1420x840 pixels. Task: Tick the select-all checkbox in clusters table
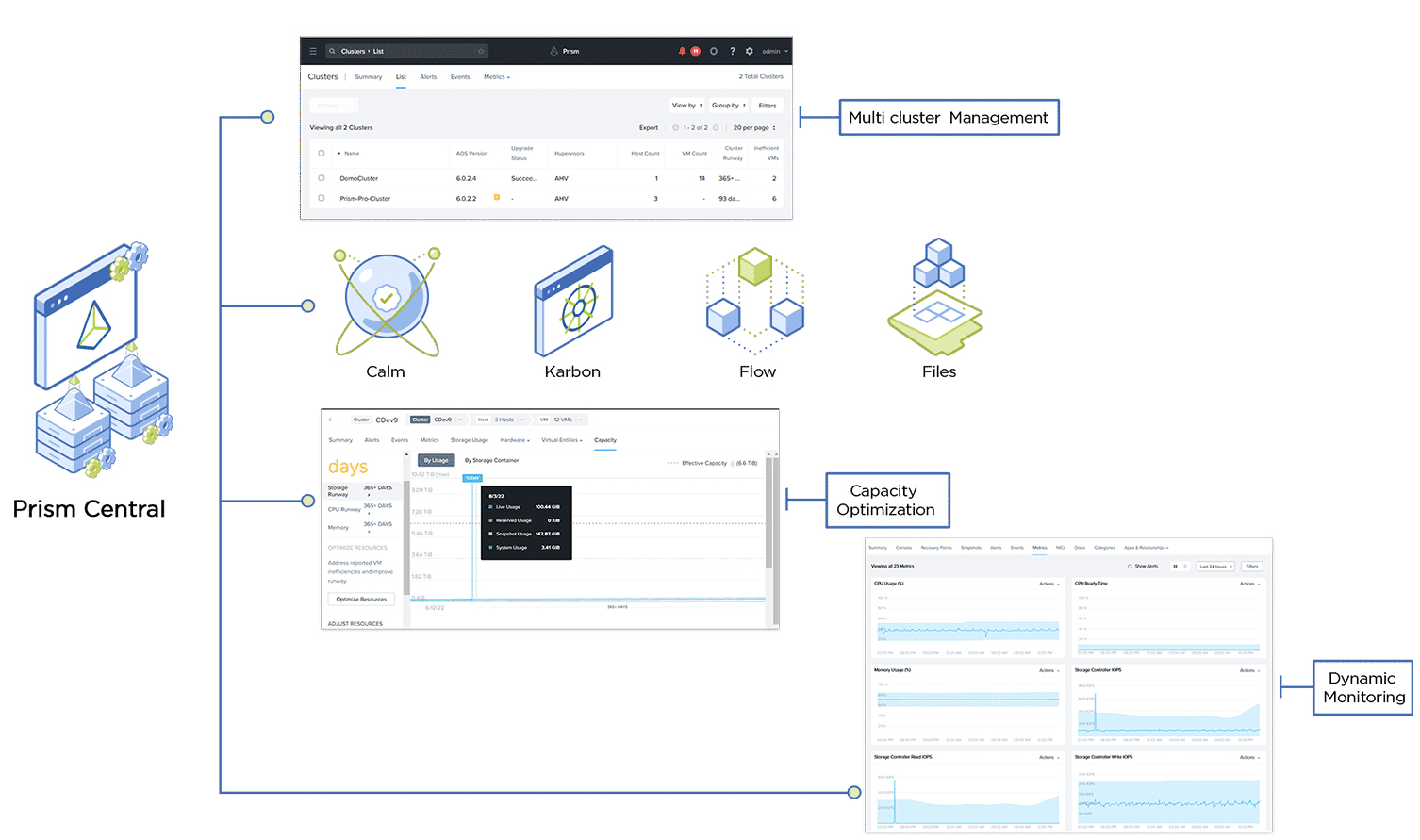pyautogui.click(x=322, y=153)
